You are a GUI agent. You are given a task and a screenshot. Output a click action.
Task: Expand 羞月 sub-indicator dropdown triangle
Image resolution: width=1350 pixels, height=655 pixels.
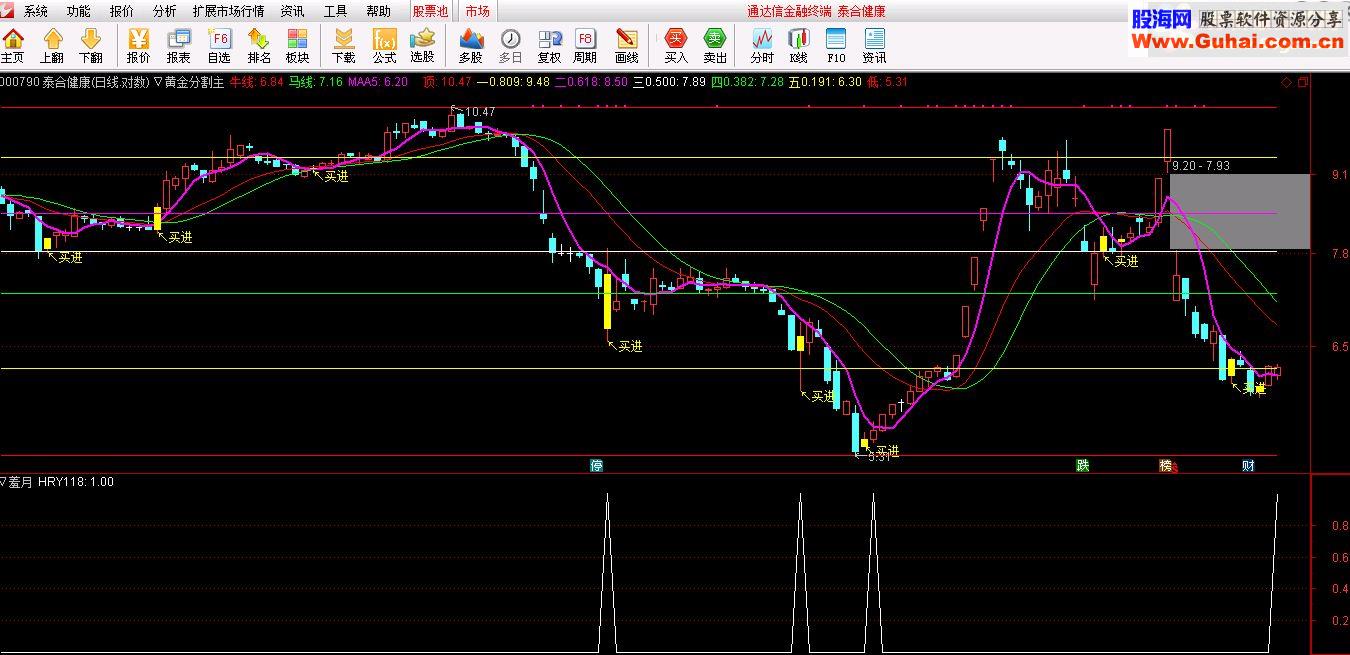tap(4, 482)
